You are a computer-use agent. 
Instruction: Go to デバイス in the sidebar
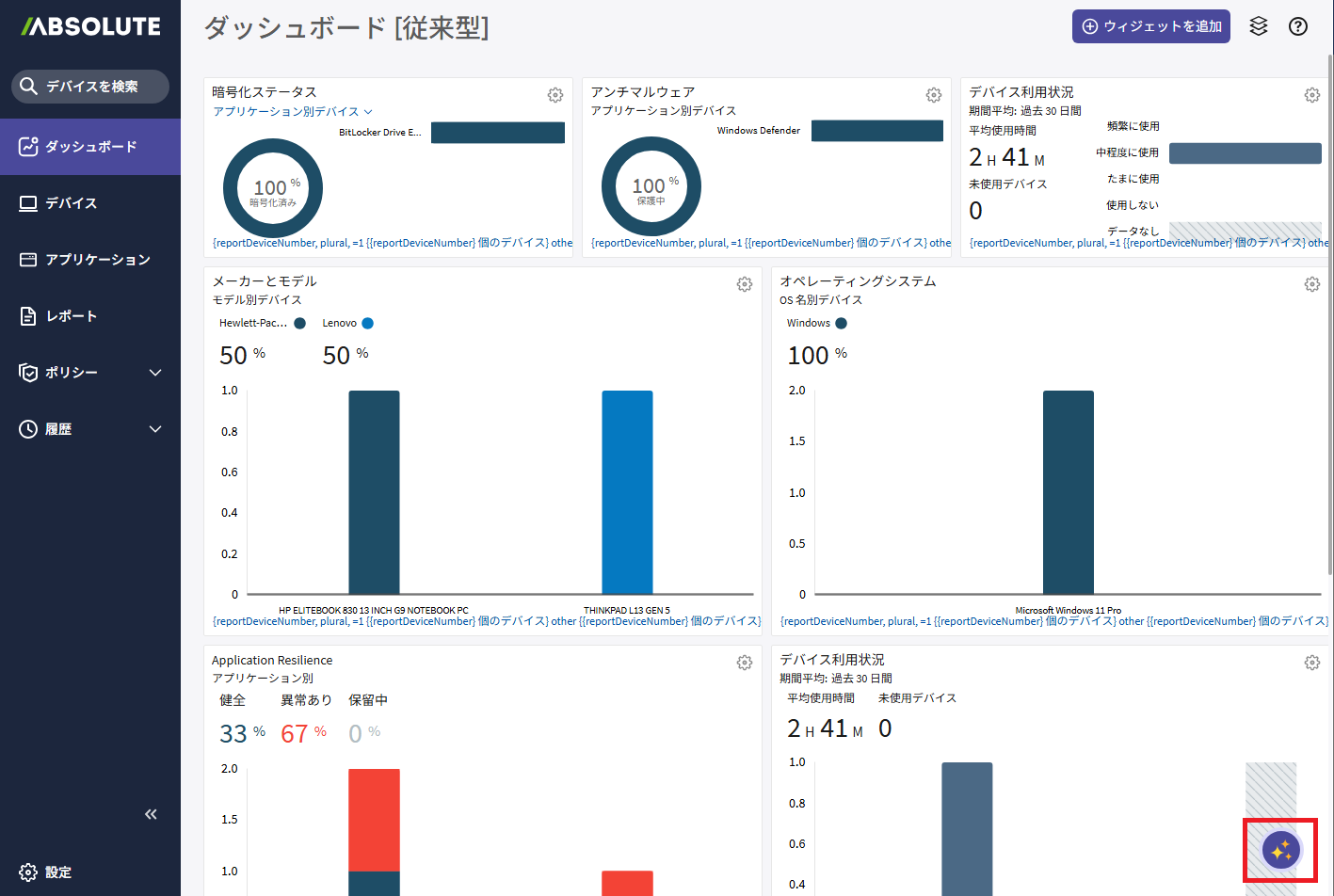[72, 203]
